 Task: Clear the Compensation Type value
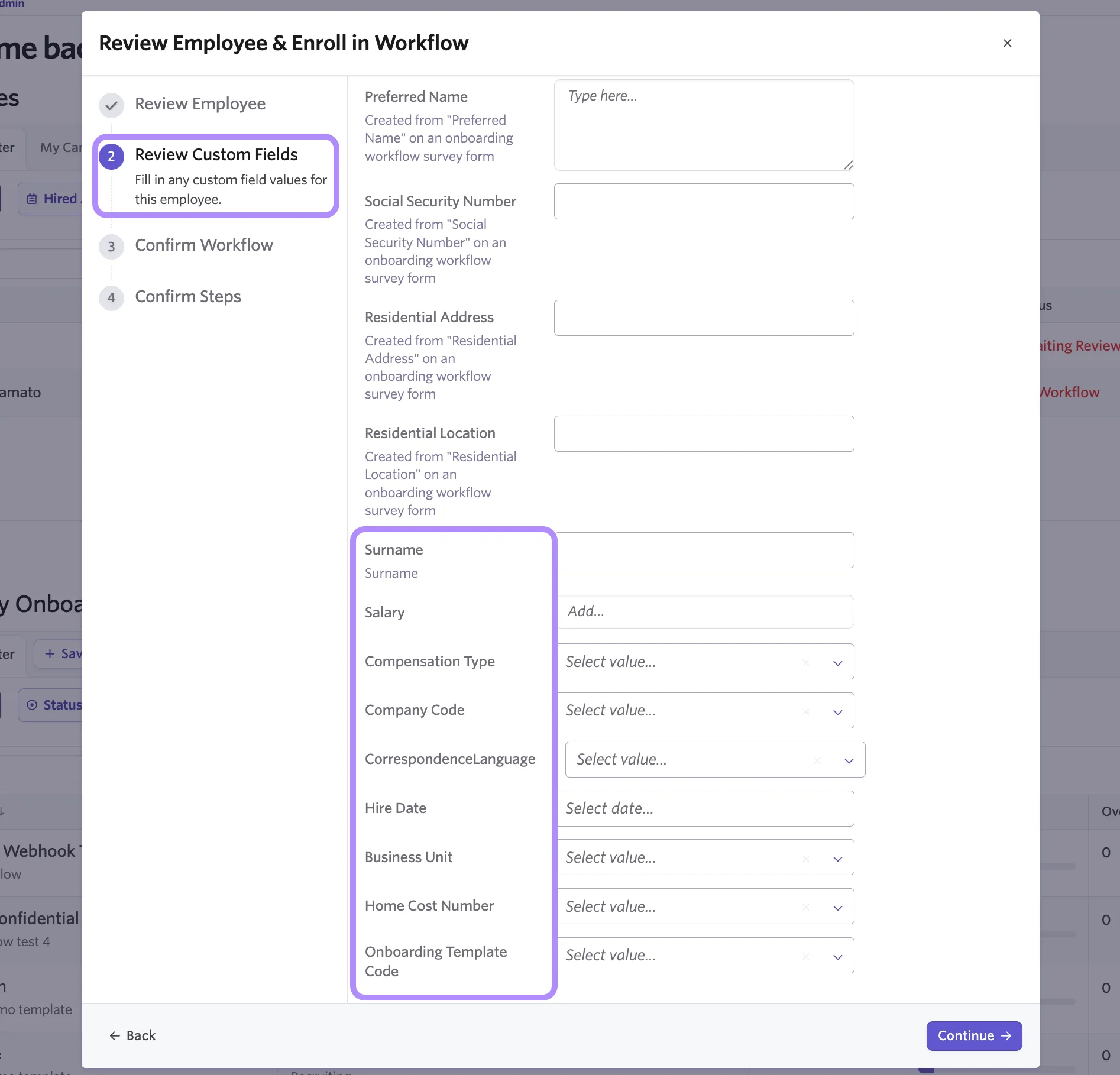click(x=805, y=662)
